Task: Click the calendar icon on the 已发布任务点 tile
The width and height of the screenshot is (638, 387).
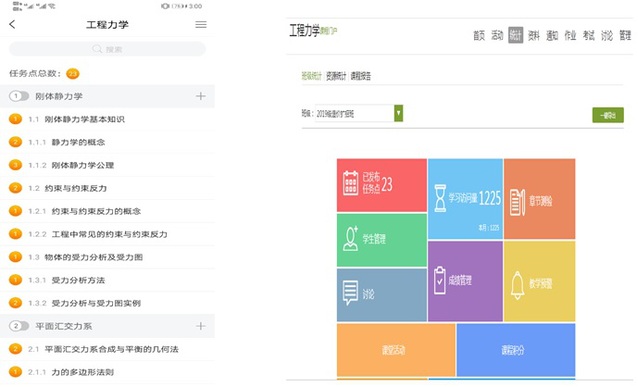Action: tap(350, 183)
